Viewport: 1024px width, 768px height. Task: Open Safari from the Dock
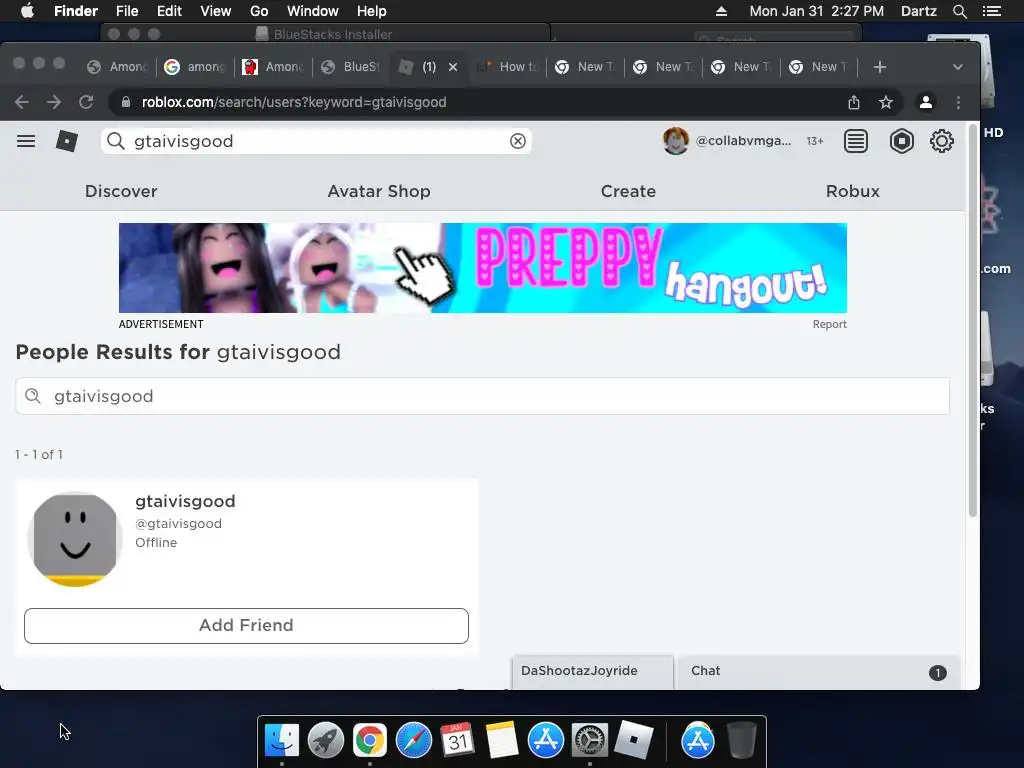(413, 741)
